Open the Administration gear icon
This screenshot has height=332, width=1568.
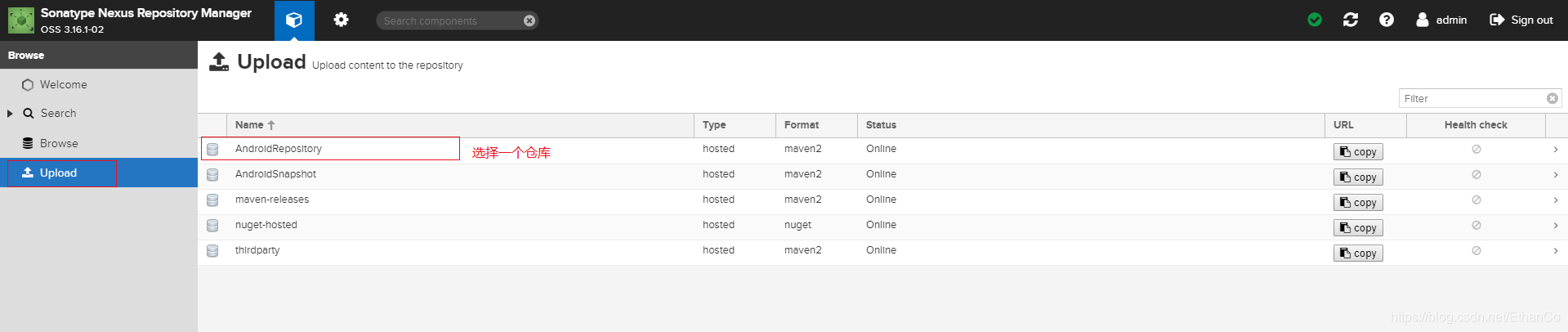pos(341,20)
